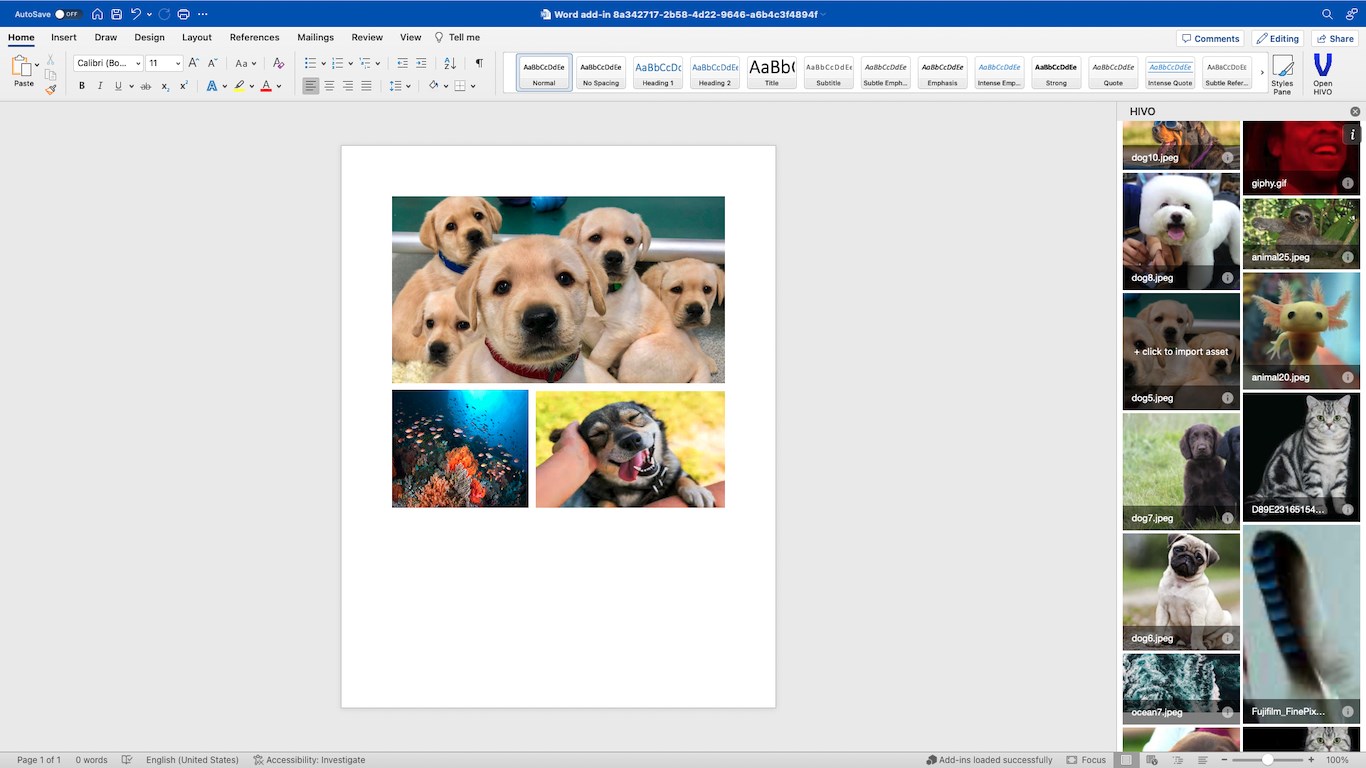
Task: Toggle Italic formatting
Action: (99, 86)
